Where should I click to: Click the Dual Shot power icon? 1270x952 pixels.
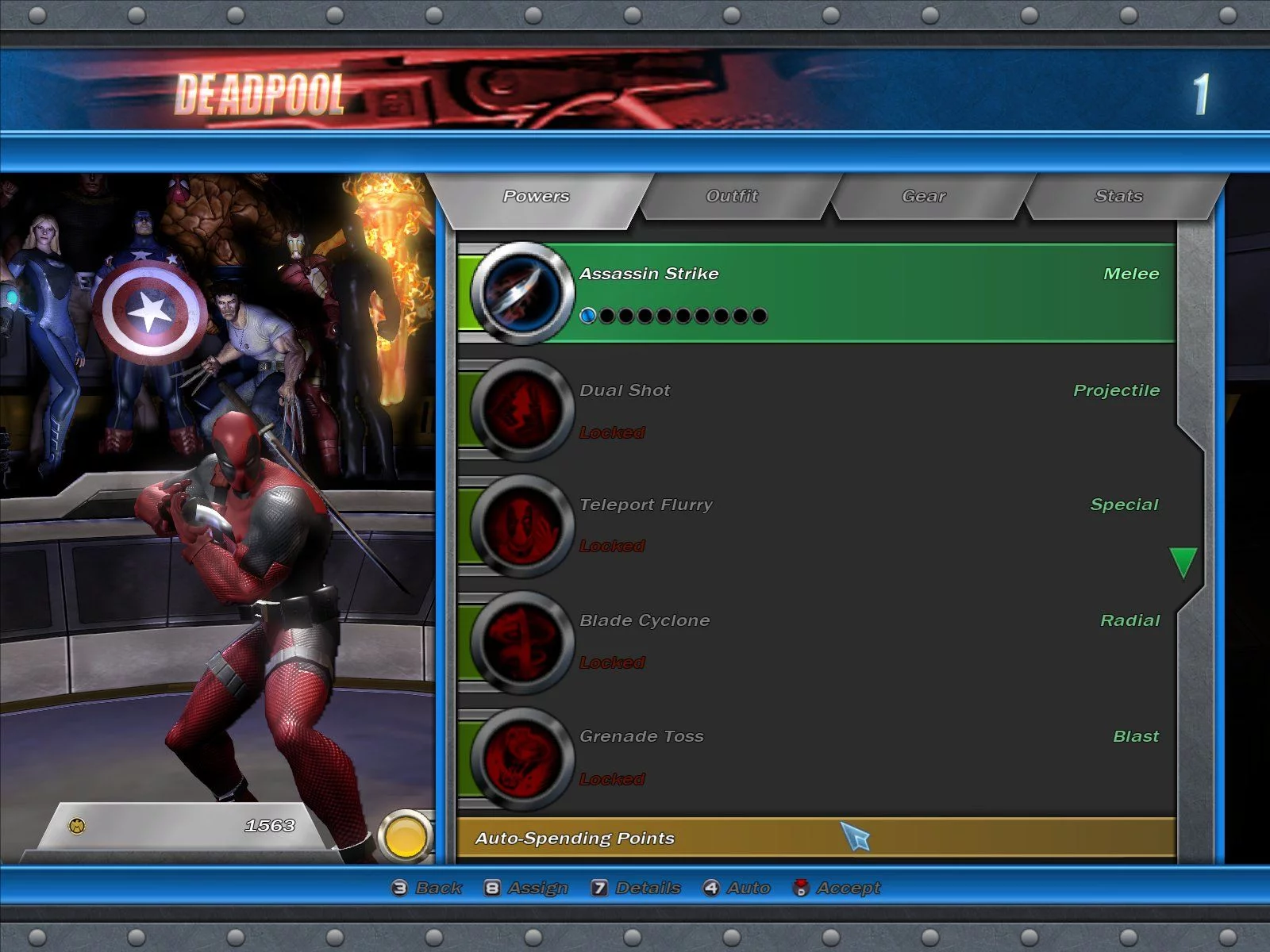tap(521, 409)
